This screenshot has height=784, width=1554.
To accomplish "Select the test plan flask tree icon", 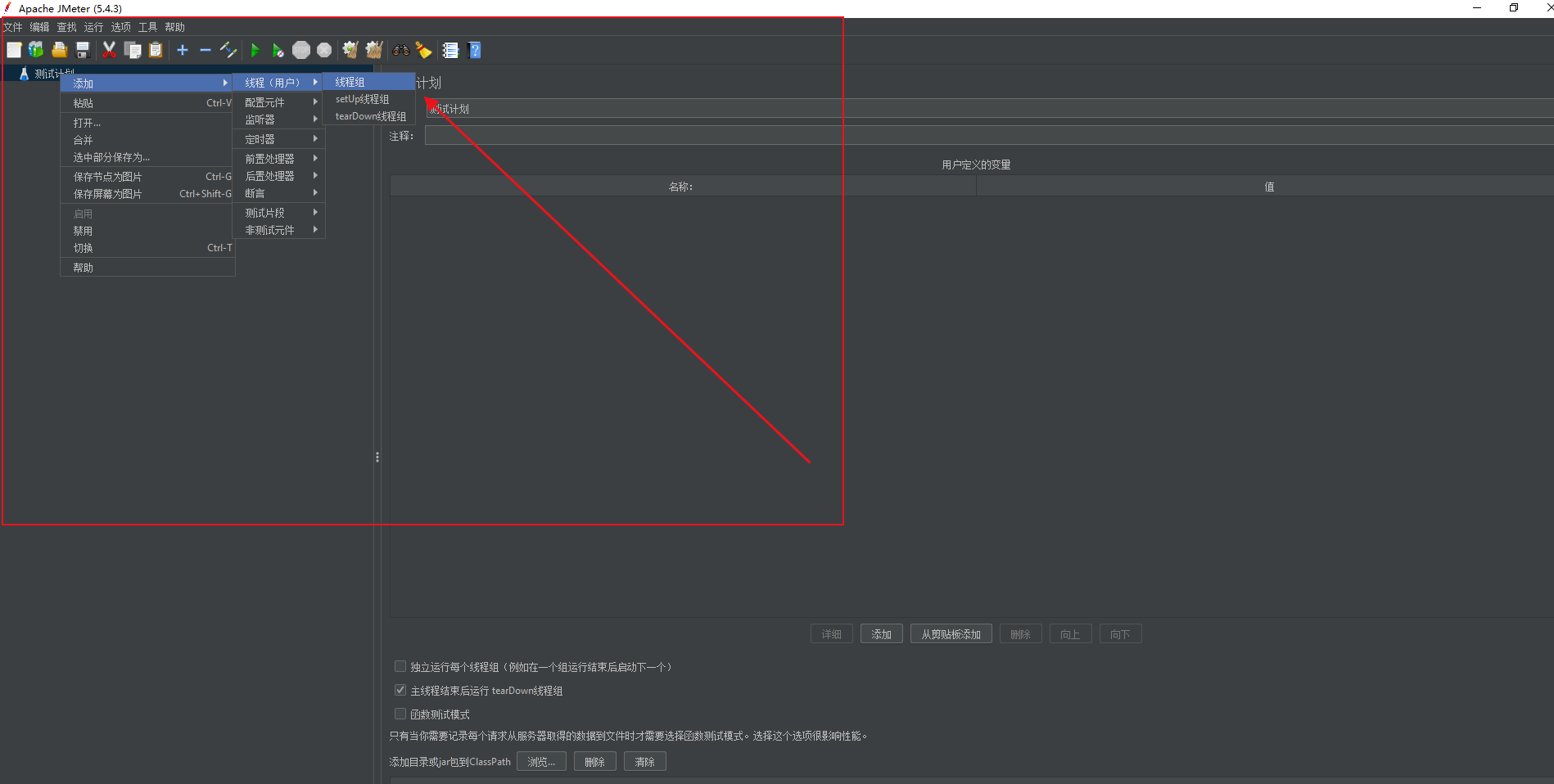I will [x=24, y=74].
